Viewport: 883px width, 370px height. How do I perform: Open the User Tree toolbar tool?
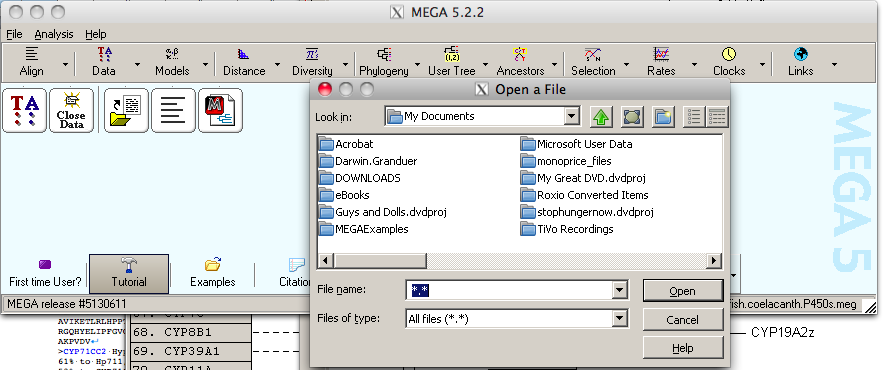[452, 62]
